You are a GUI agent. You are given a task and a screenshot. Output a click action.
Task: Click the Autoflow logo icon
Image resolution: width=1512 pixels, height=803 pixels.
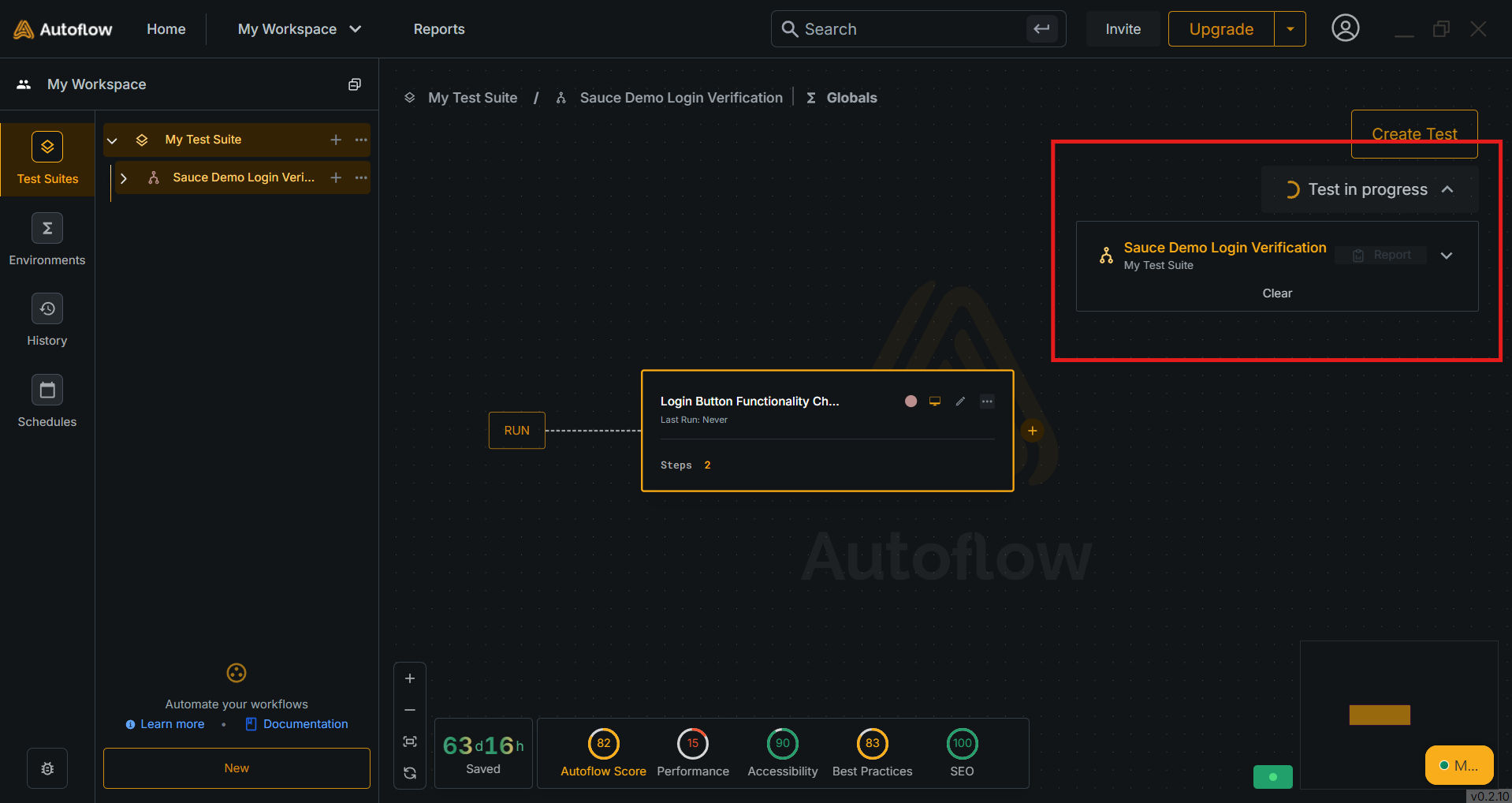pos(24,29)
